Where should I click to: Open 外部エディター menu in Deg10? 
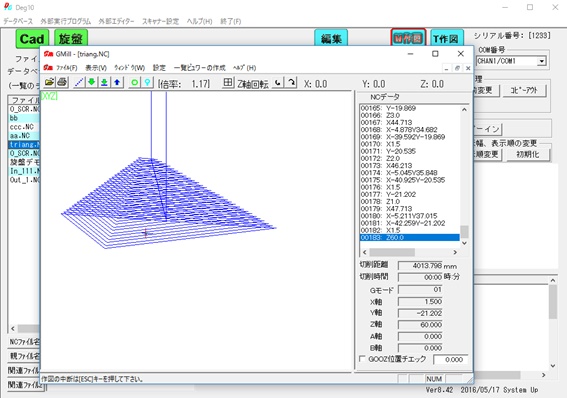click(x=116, y=21)
